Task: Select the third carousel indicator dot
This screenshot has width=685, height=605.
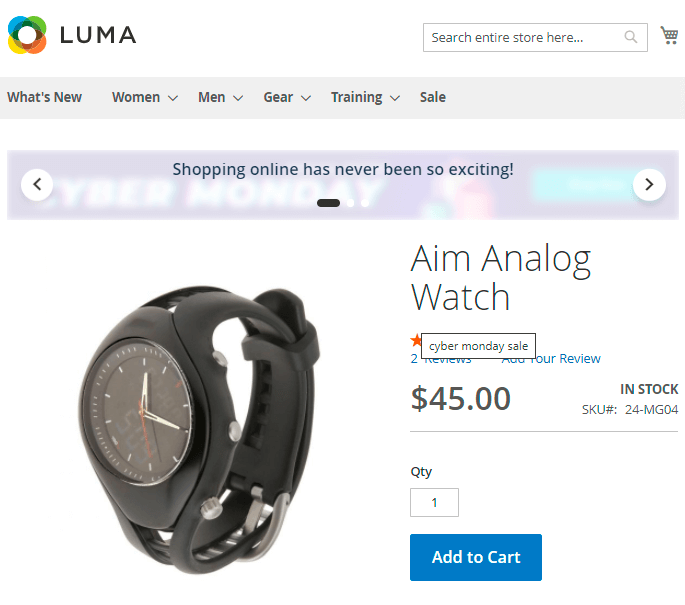Action: point(365,203)
